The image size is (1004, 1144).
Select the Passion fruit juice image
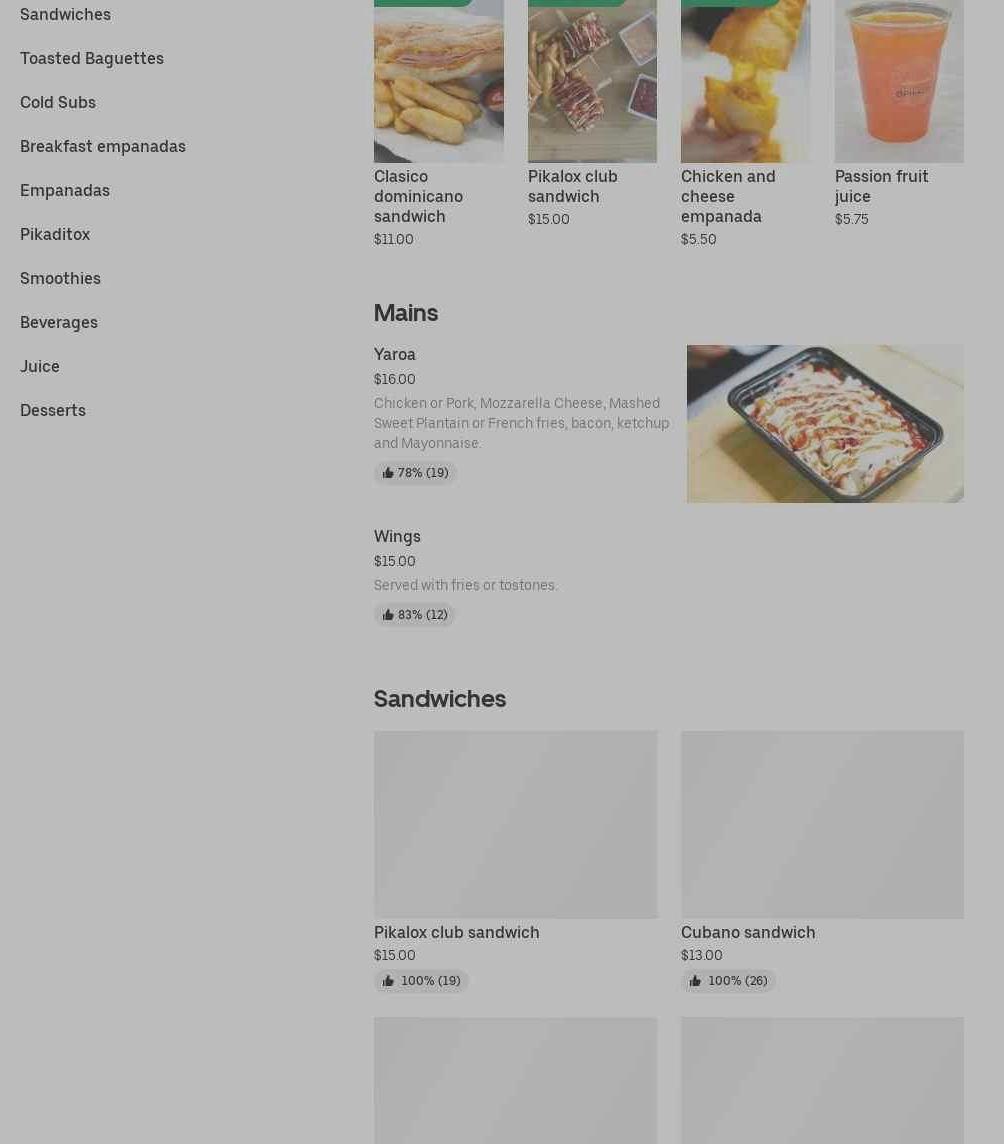click(899, 81)
